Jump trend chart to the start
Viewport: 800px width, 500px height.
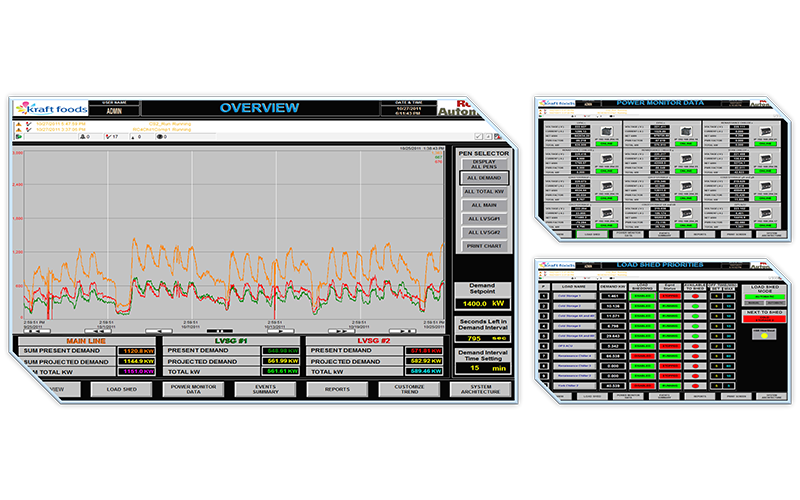(37, 331)
